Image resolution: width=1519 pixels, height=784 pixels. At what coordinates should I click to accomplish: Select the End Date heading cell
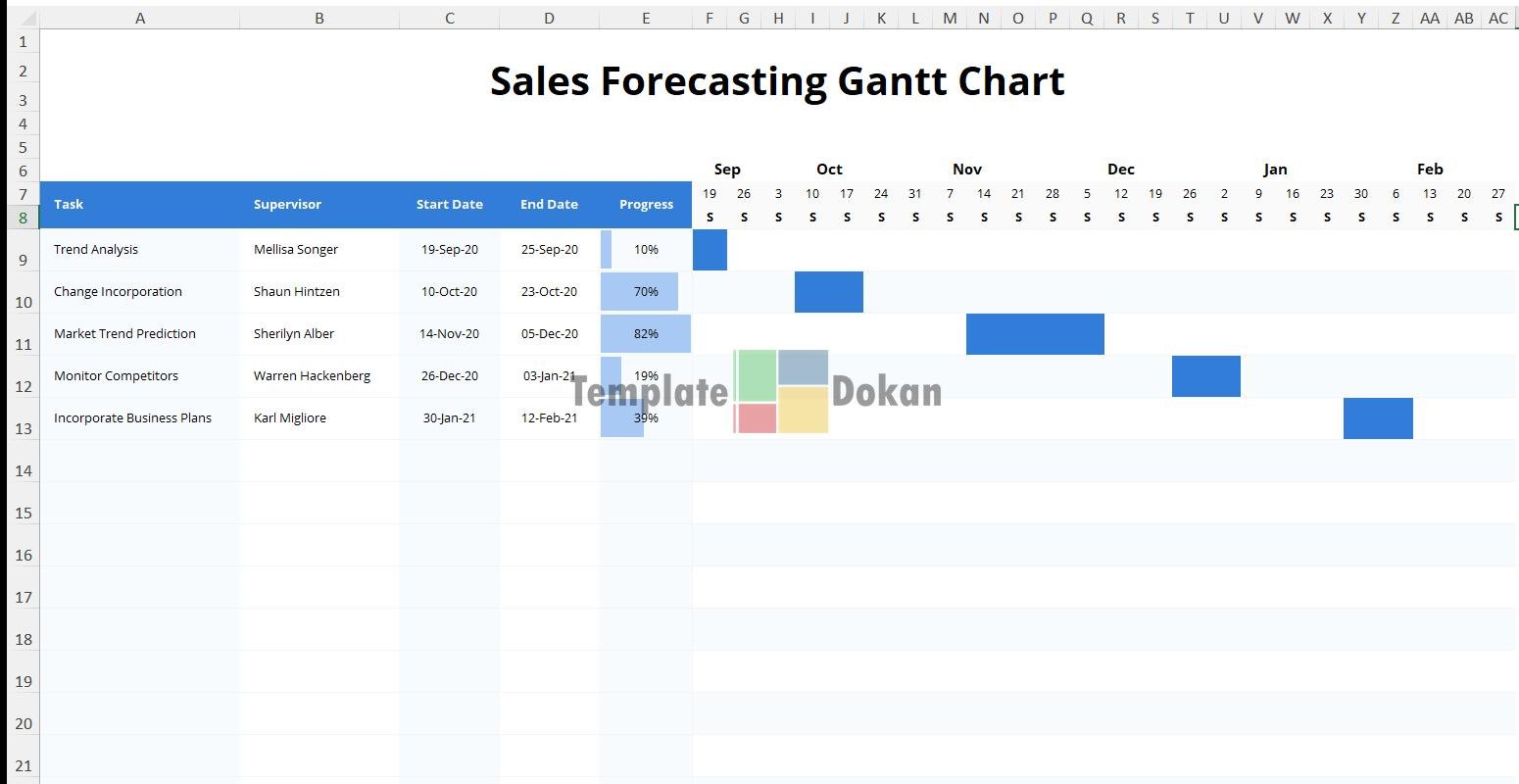(549, 204)
